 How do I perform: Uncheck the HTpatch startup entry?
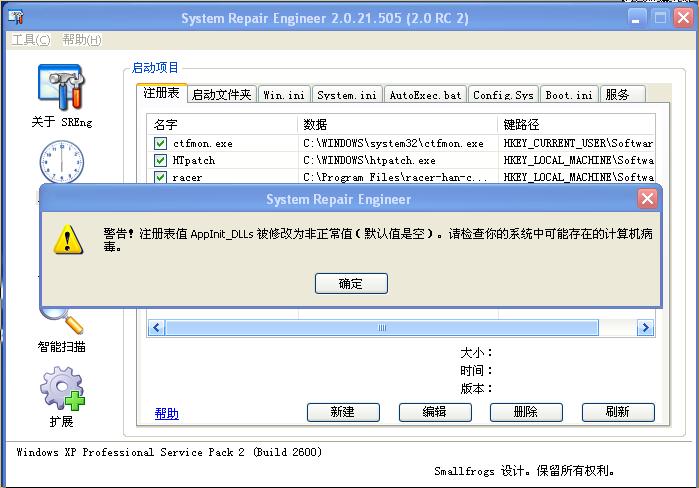(160, 160)
